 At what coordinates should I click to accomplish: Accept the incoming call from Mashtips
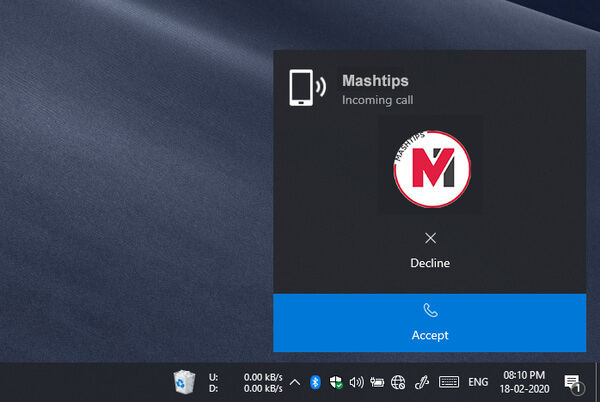(x=429, y=323)
